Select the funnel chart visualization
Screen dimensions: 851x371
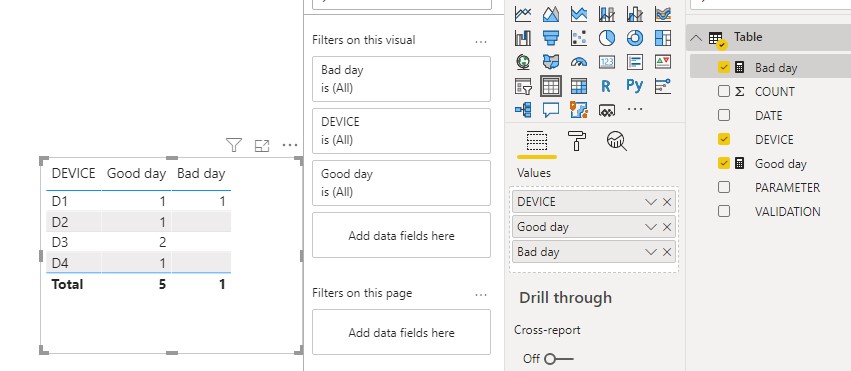tap(551, 37)
